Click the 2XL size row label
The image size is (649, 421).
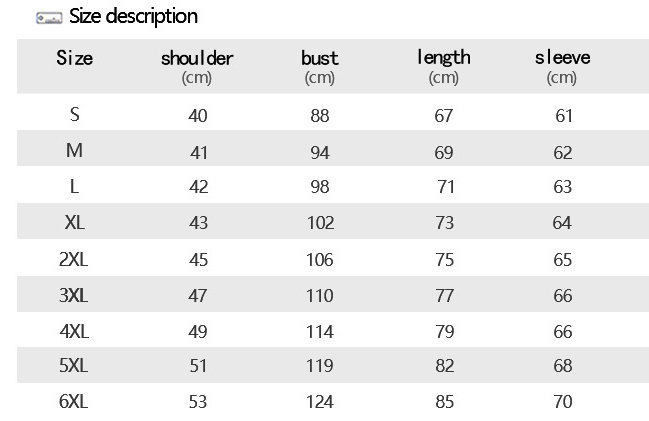click(74, 259)
